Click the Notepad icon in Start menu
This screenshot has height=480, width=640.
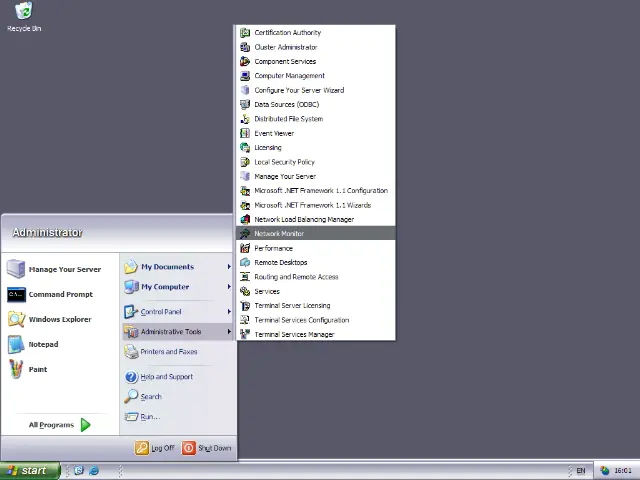pyautogui.click(x=16, y=344)
